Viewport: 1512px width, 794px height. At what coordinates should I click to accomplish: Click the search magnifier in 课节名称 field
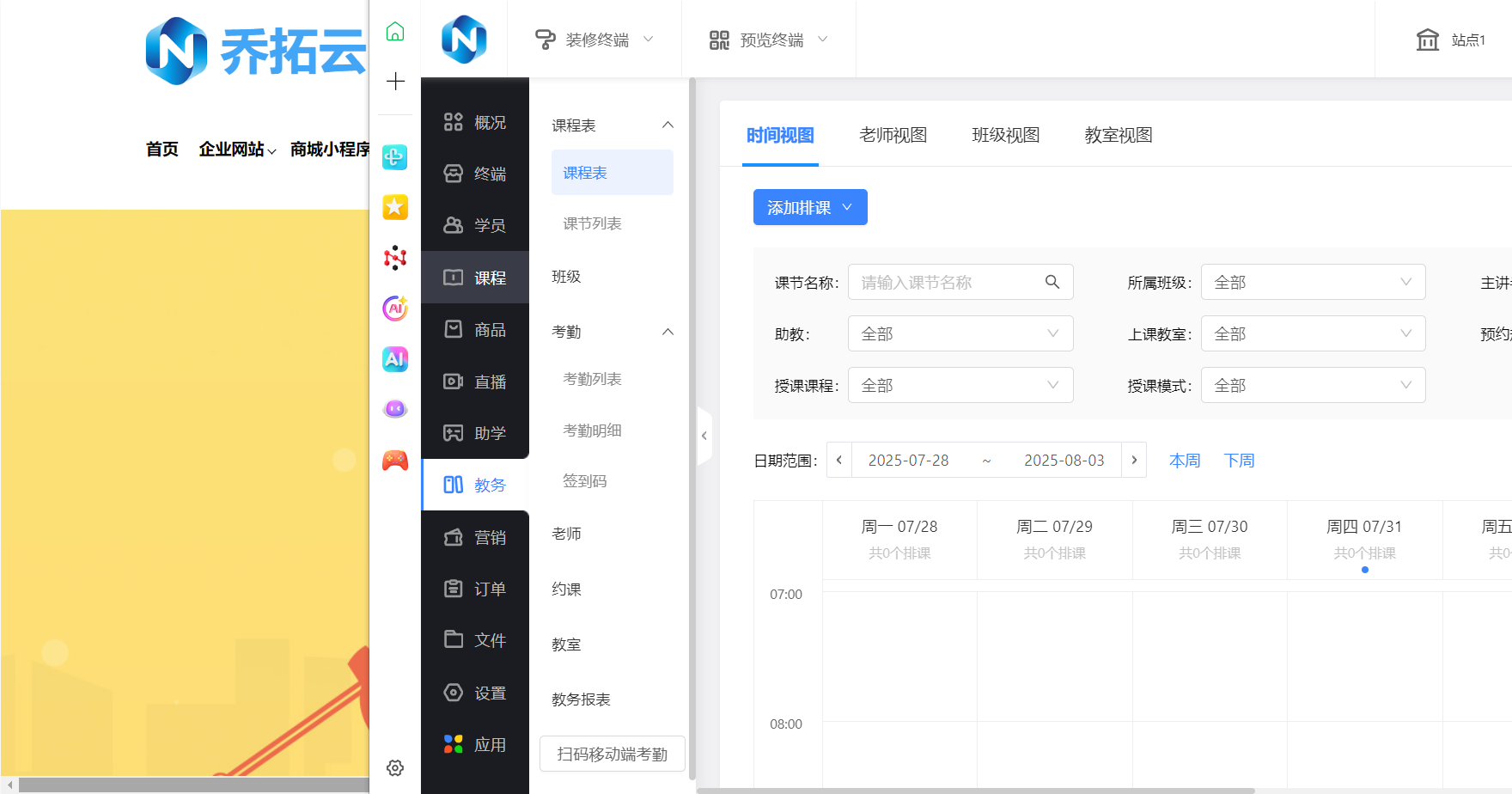(1052, 282)
